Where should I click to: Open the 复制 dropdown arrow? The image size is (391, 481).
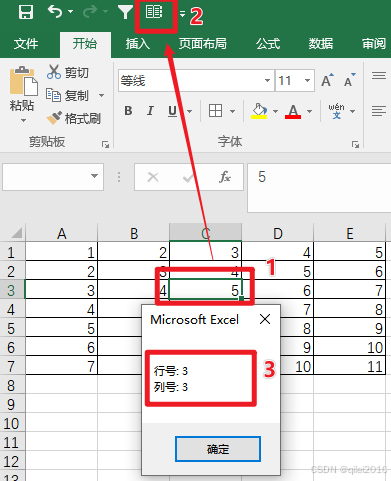(102, 96)
